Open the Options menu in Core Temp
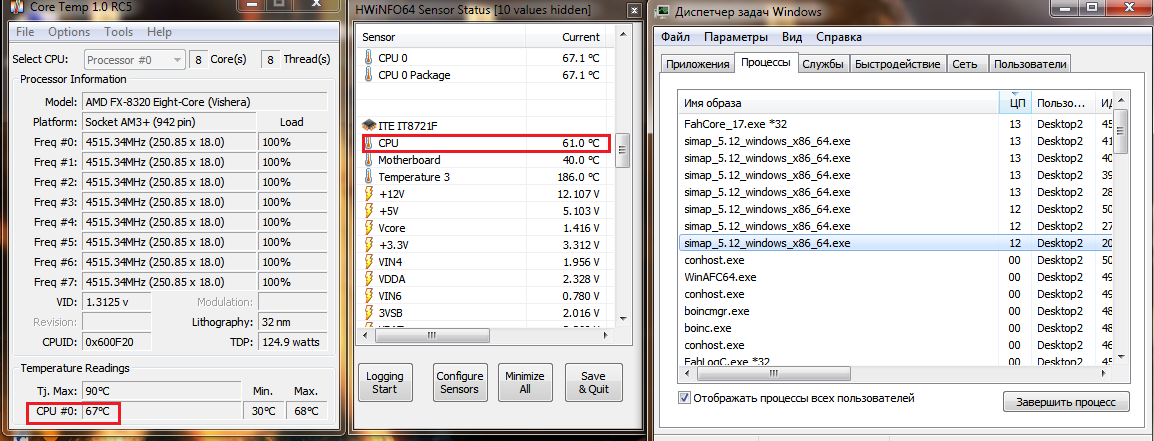Viewport: 1154px width, 441px height. click(x=69, y=32)
